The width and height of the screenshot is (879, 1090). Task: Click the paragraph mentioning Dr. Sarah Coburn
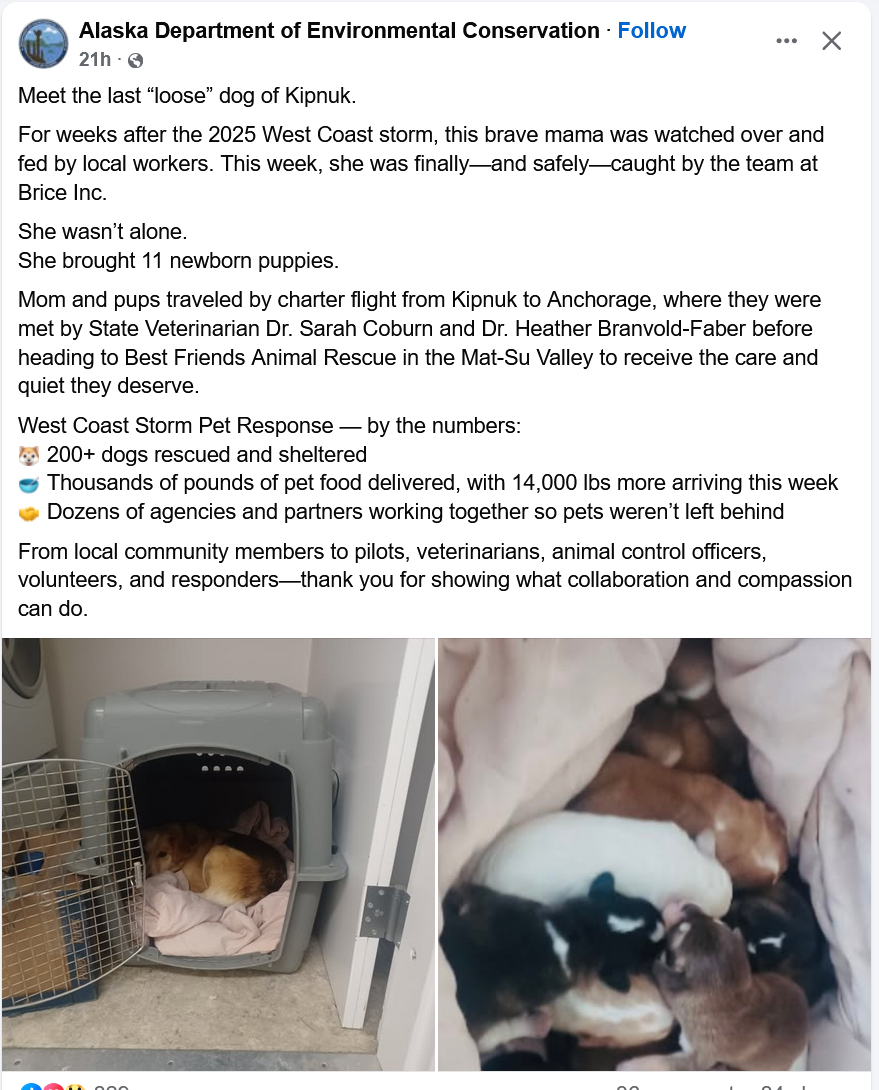tap(419, 343)
